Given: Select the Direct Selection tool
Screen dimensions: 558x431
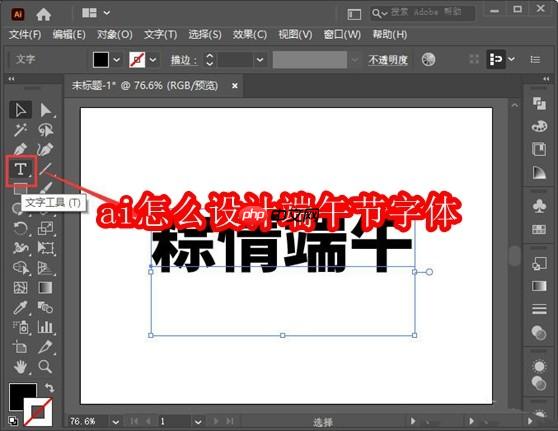Looking at the screenshot, I should coord(46,110).
